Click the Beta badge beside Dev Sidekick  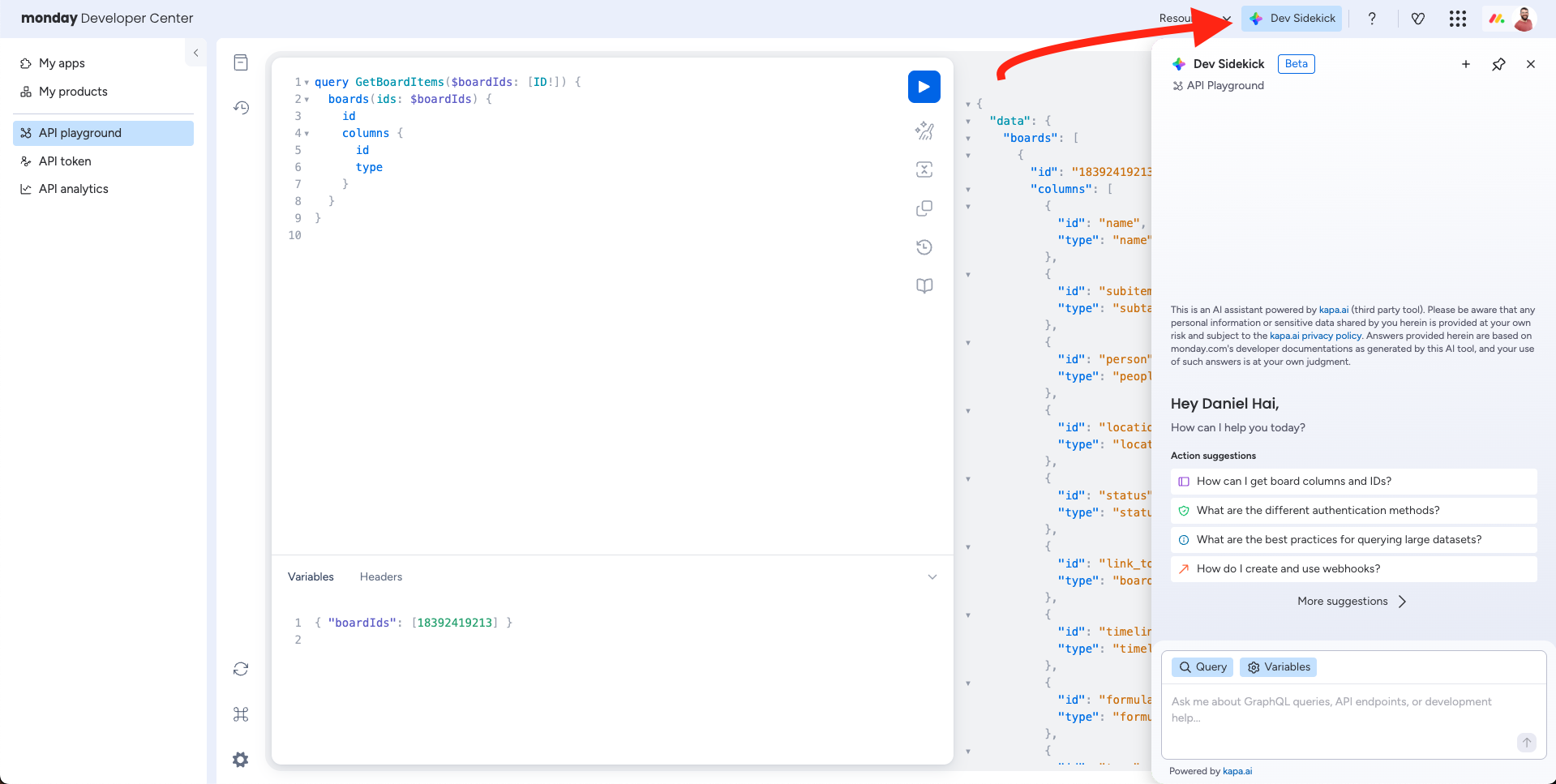1296,64
